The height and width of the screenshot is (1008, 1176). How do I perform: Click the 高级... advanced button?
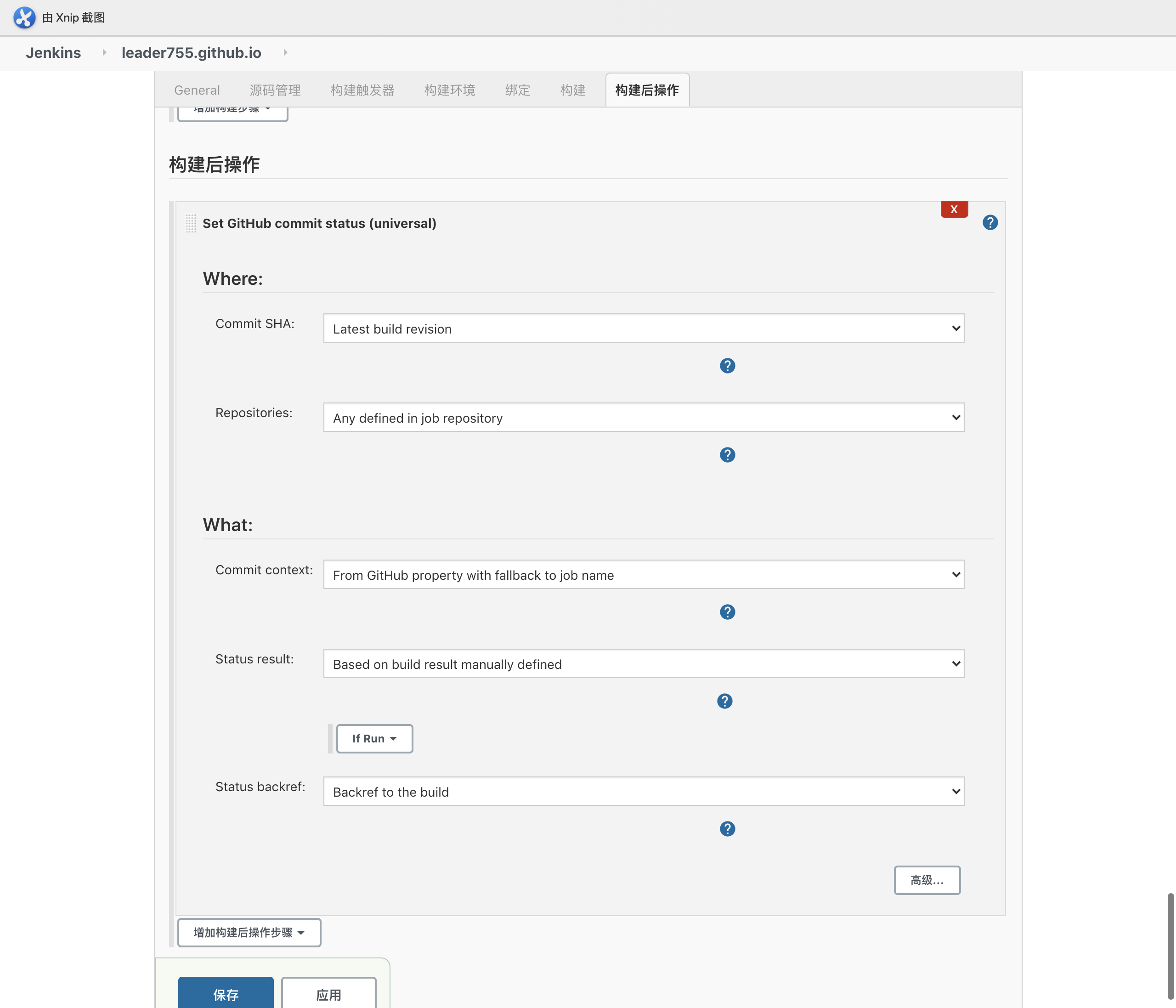(926, 880)
